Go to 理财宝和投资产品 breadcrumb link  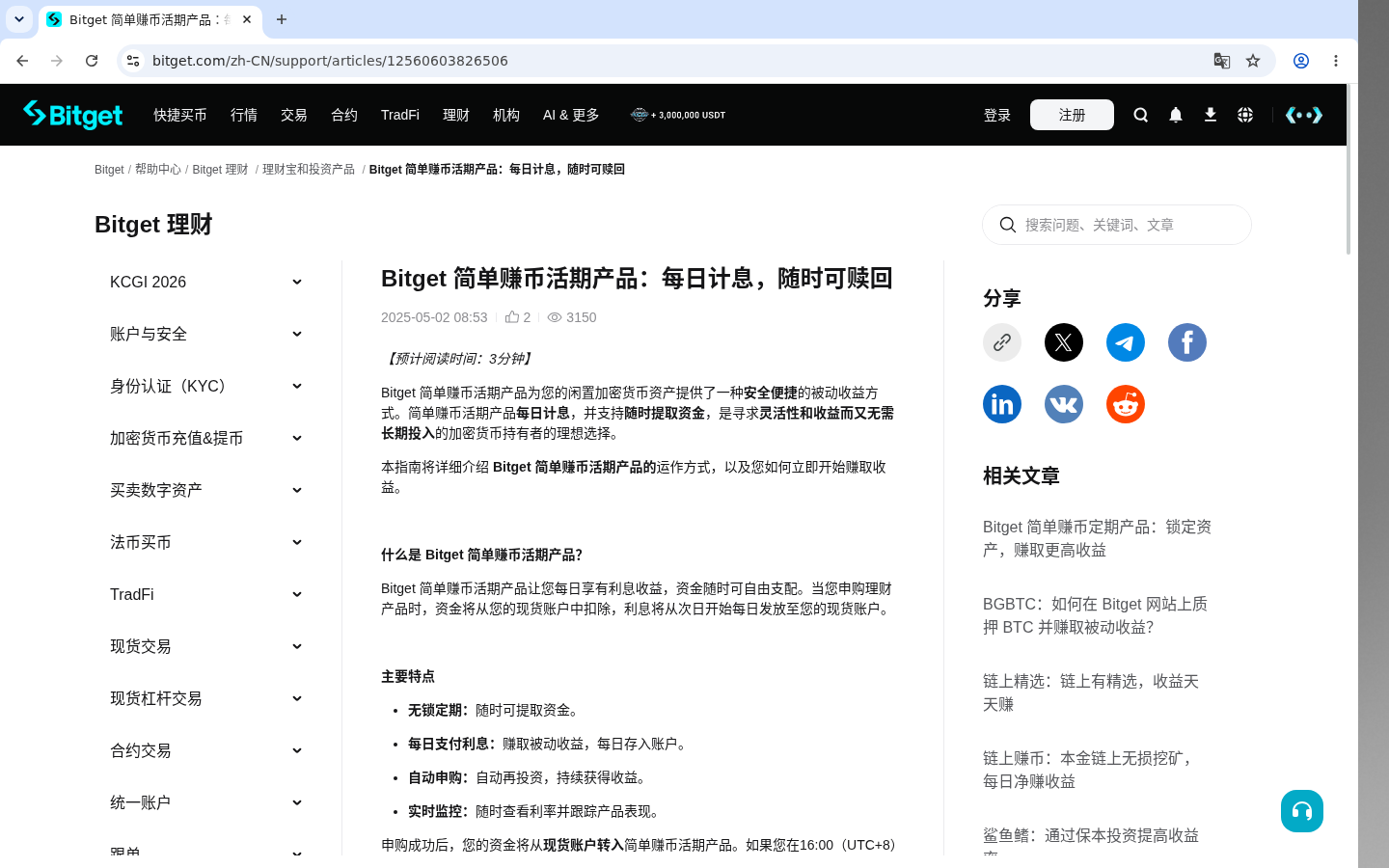coord(309,169)
